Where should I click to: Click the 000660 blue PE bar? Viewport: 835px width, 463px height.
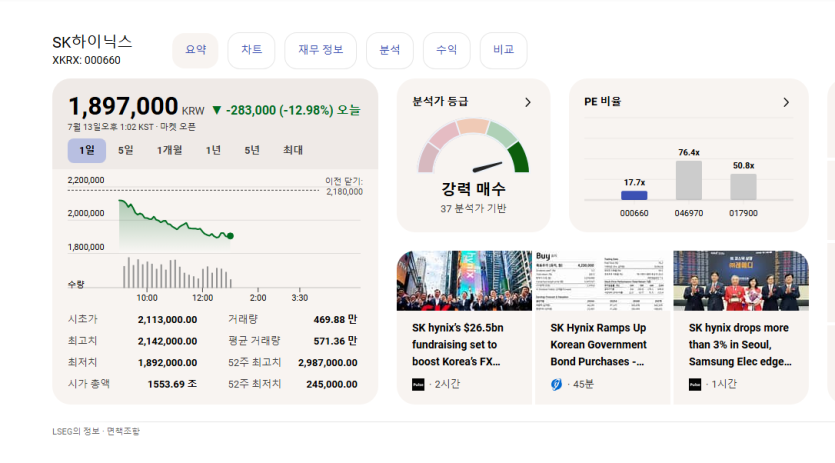click(x=634, y=196)
